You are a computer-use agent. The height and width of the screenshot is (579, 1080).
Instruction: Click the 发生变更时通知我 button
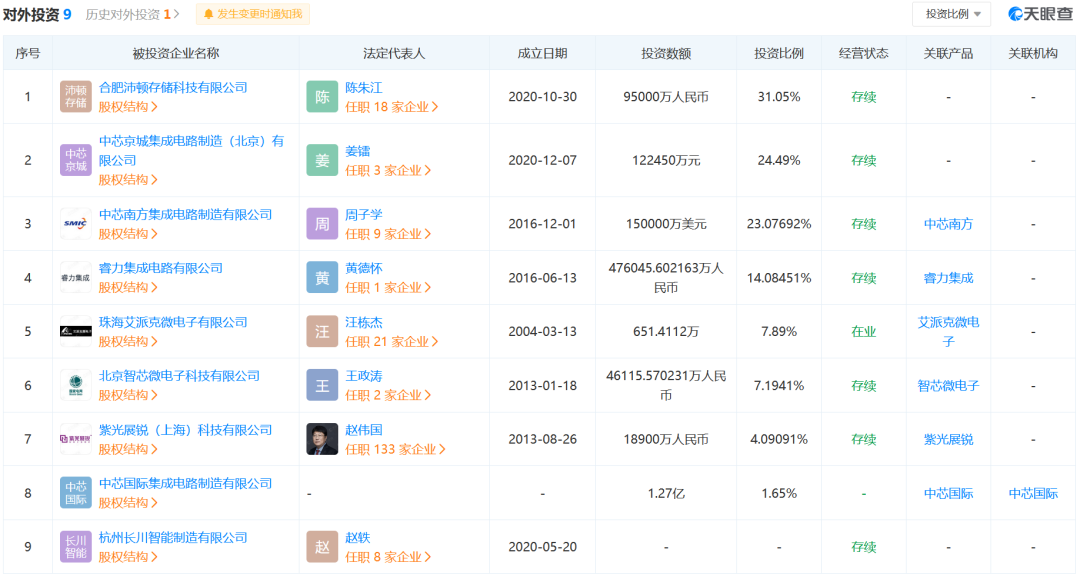pyautogui.click(x=253, y=14)
